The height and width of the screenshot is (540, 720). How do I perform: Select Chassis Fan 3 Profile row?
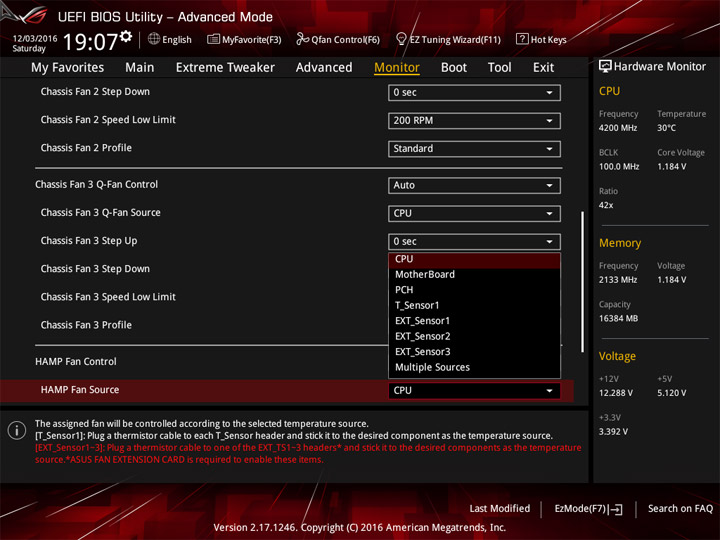pyautogui.click(x=86, y=325)
